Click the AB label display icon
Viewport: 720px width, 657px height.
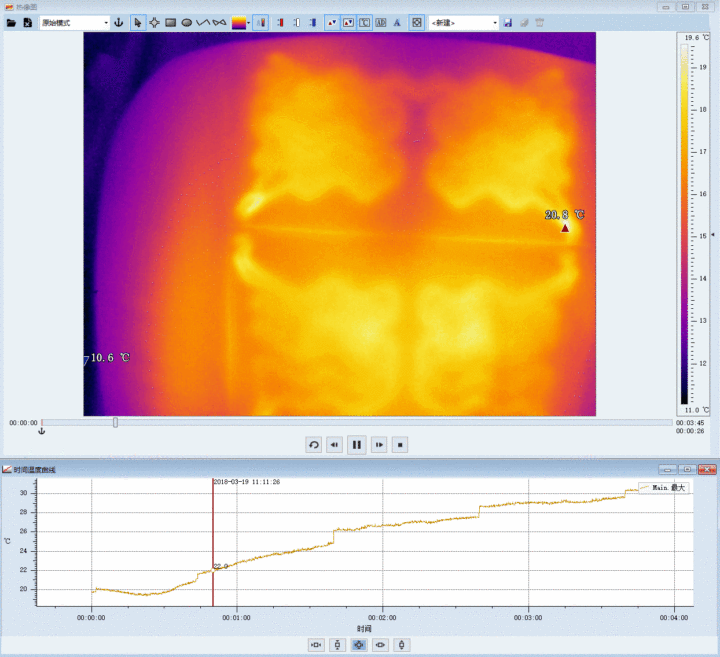[x=381, y=22]
